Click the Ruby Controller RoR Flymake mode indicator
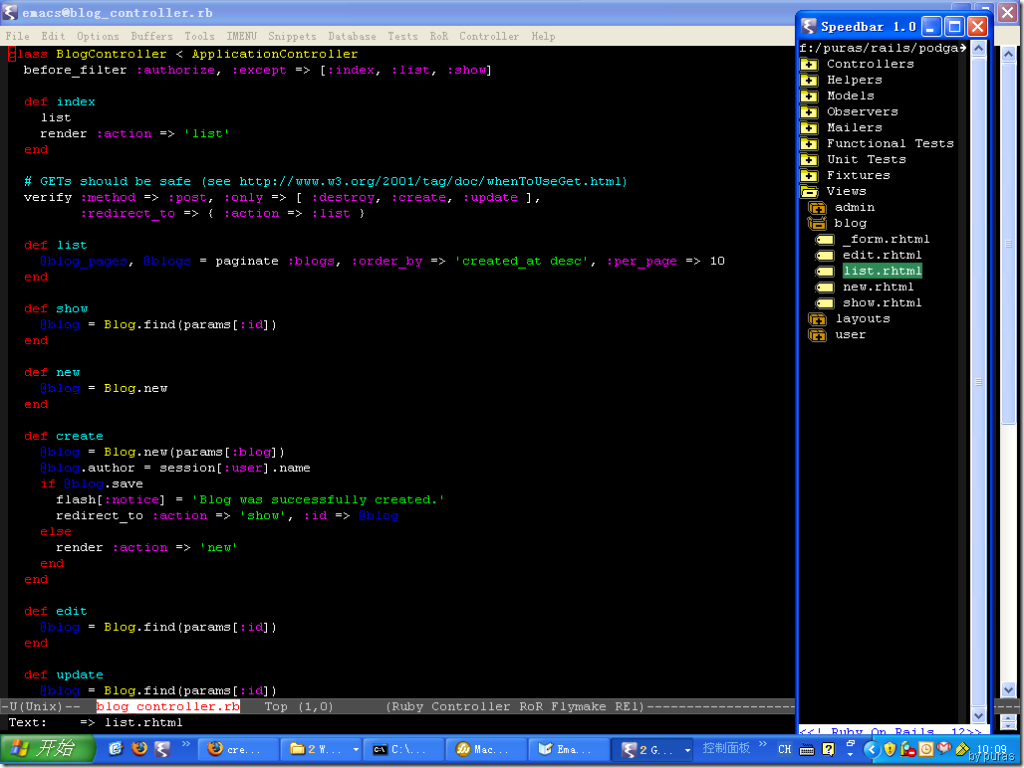The height and width of the screenshot is (768, 1024). pyautogui.click(x=515, y=707)
